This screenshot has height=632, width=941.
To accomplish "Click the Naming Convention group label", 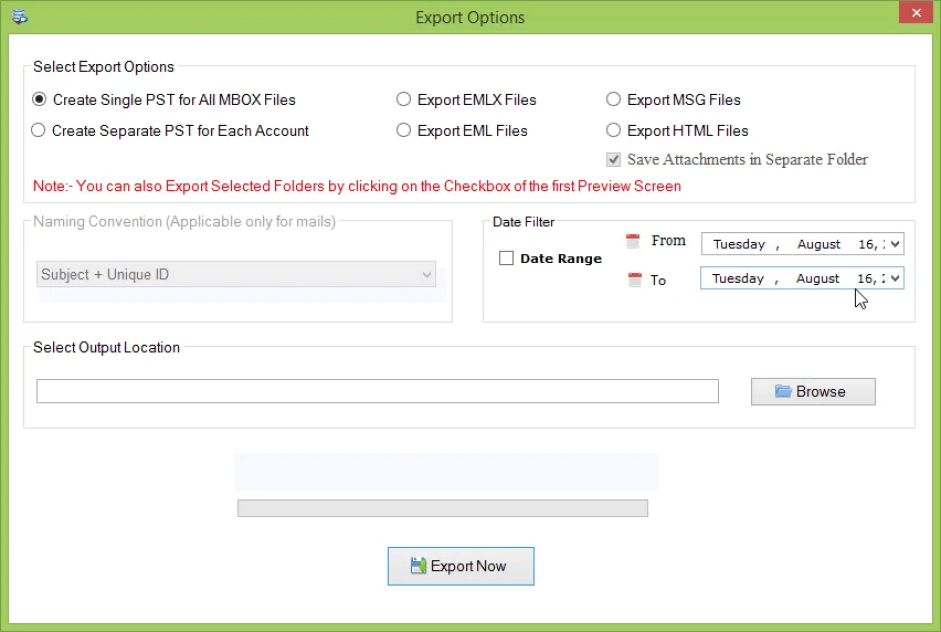I will click(184, 221).
